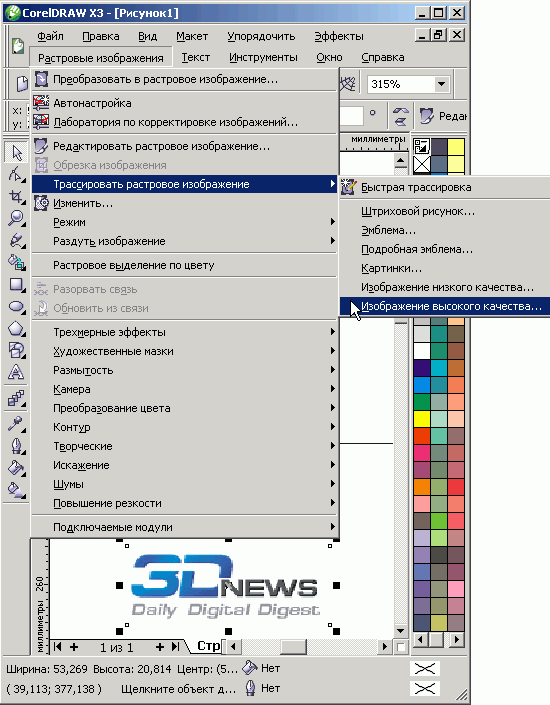
Task: Open the Инструменты menu
Action: pos(263,57)
